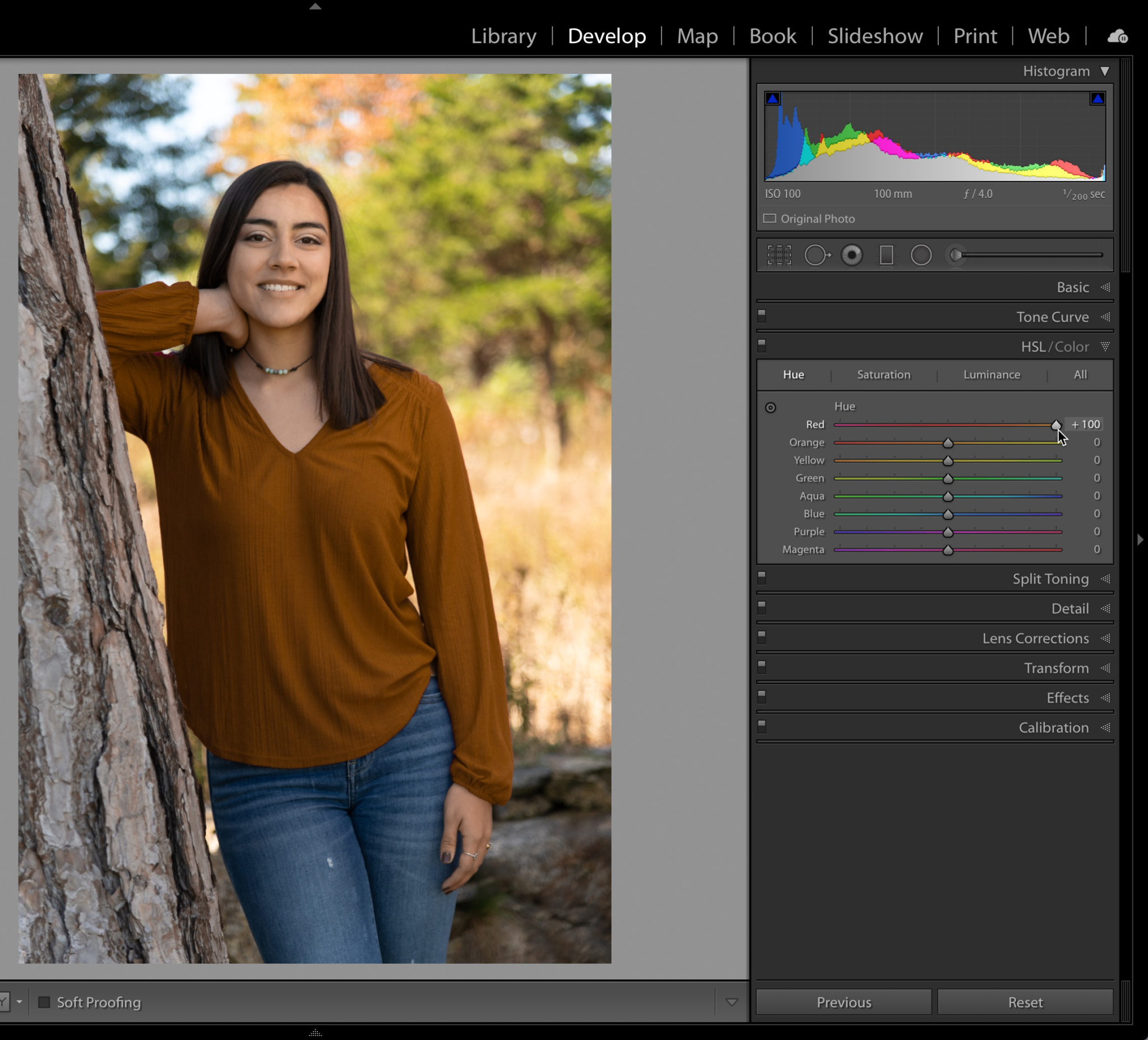Toggle the highlight clipping indicator on histogram
The height and width of the screenshot is (1040, 1148).
pyautogui.click(x=1098, y=98)
